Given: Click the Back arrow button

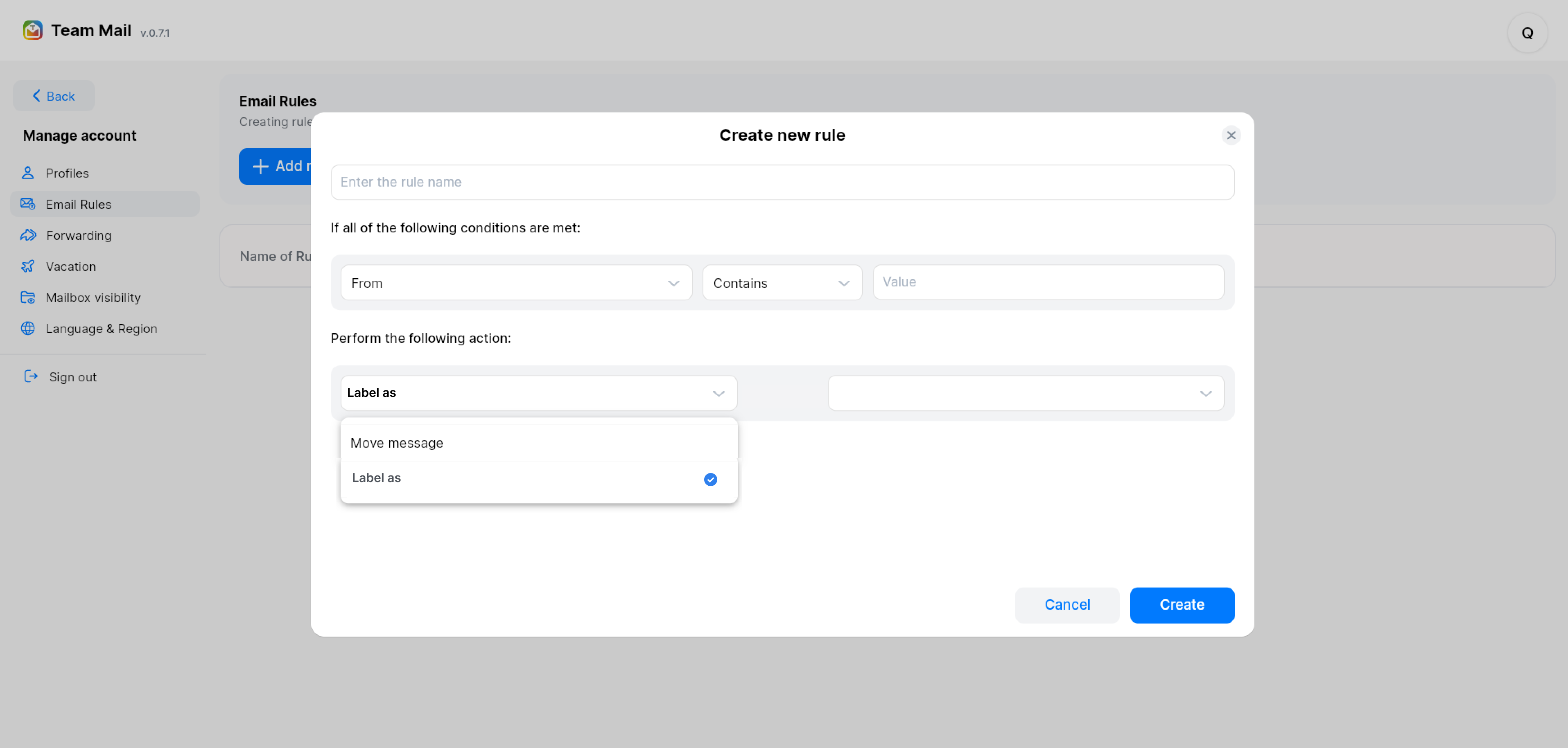Looking at the screenshot, I should pyautogui.click(x=54, y=96).
